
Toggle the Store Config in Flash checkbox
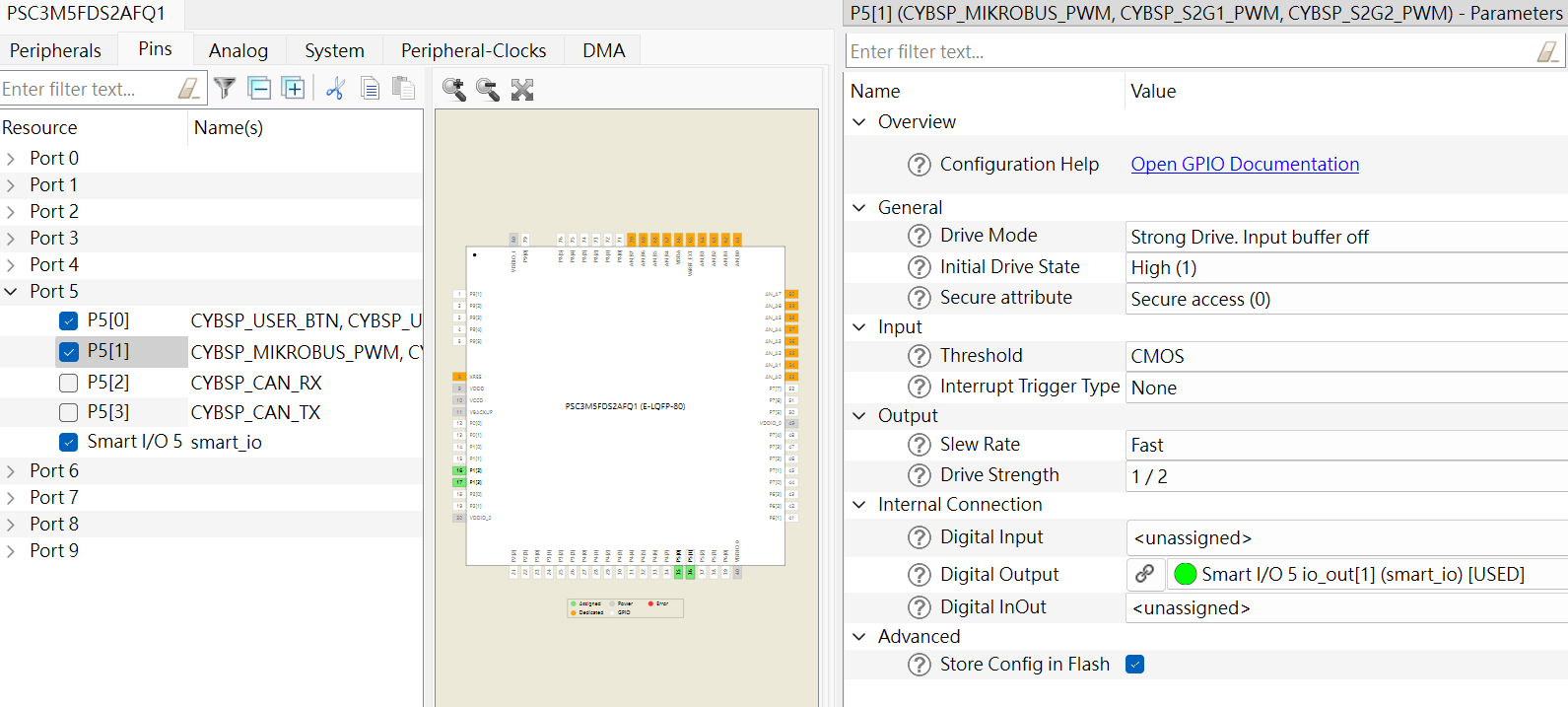pyautogui.click(x=1135, y=665)
